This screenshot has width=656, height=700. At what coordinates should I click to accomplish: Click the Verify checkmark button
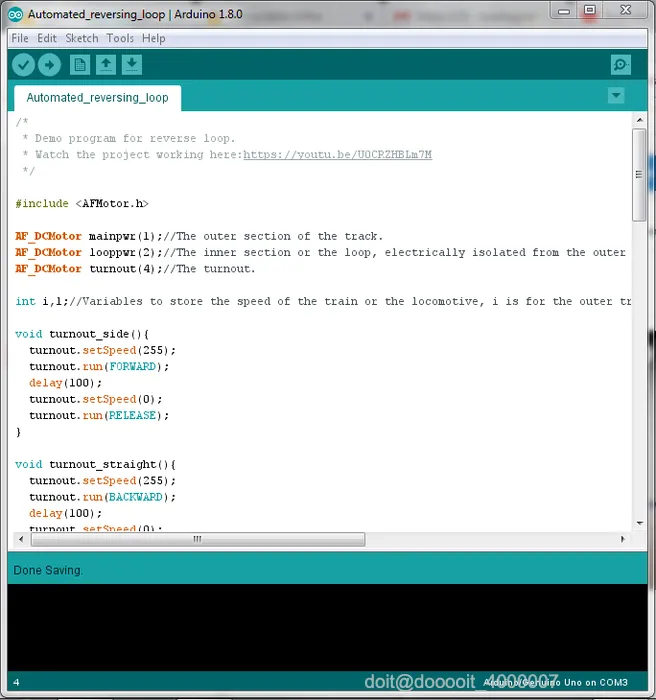pyautogui.click(x=24, y=65)
